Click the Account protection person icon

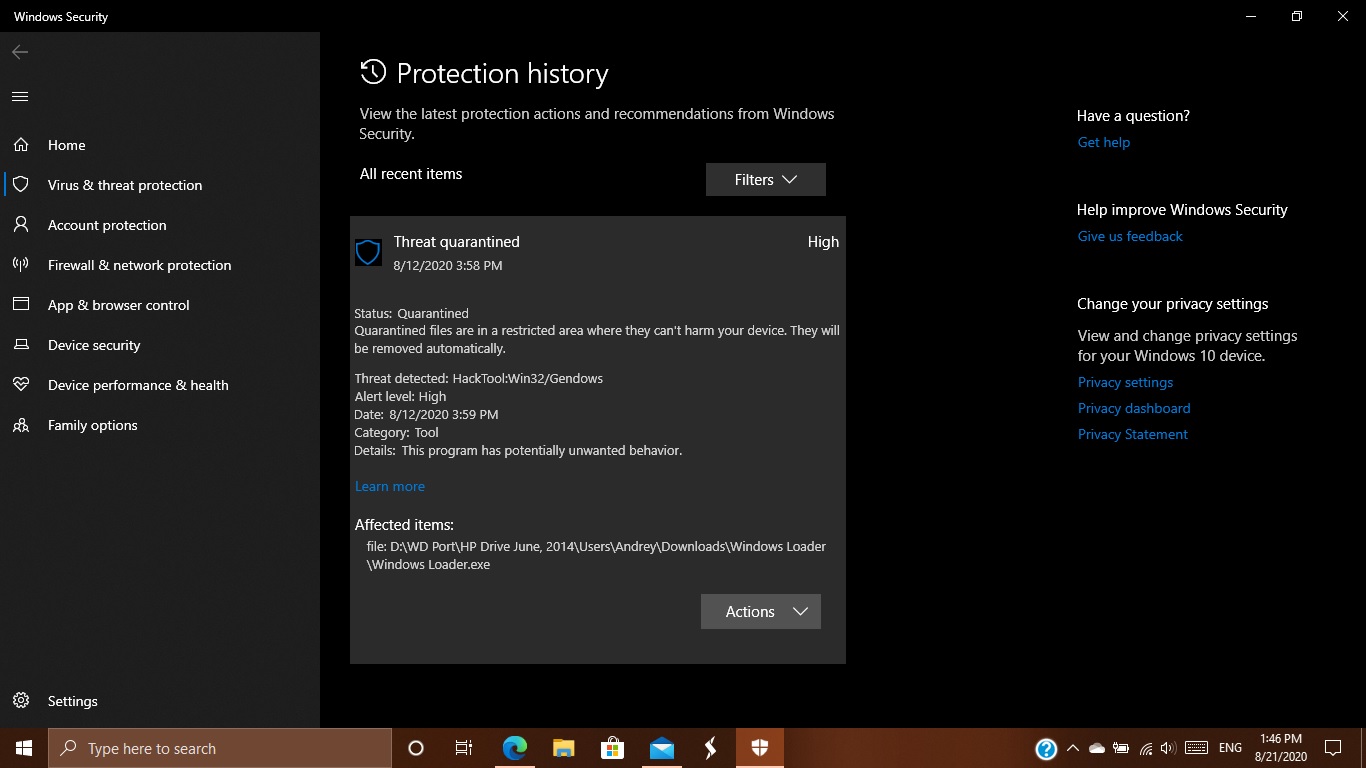[21, 225]
